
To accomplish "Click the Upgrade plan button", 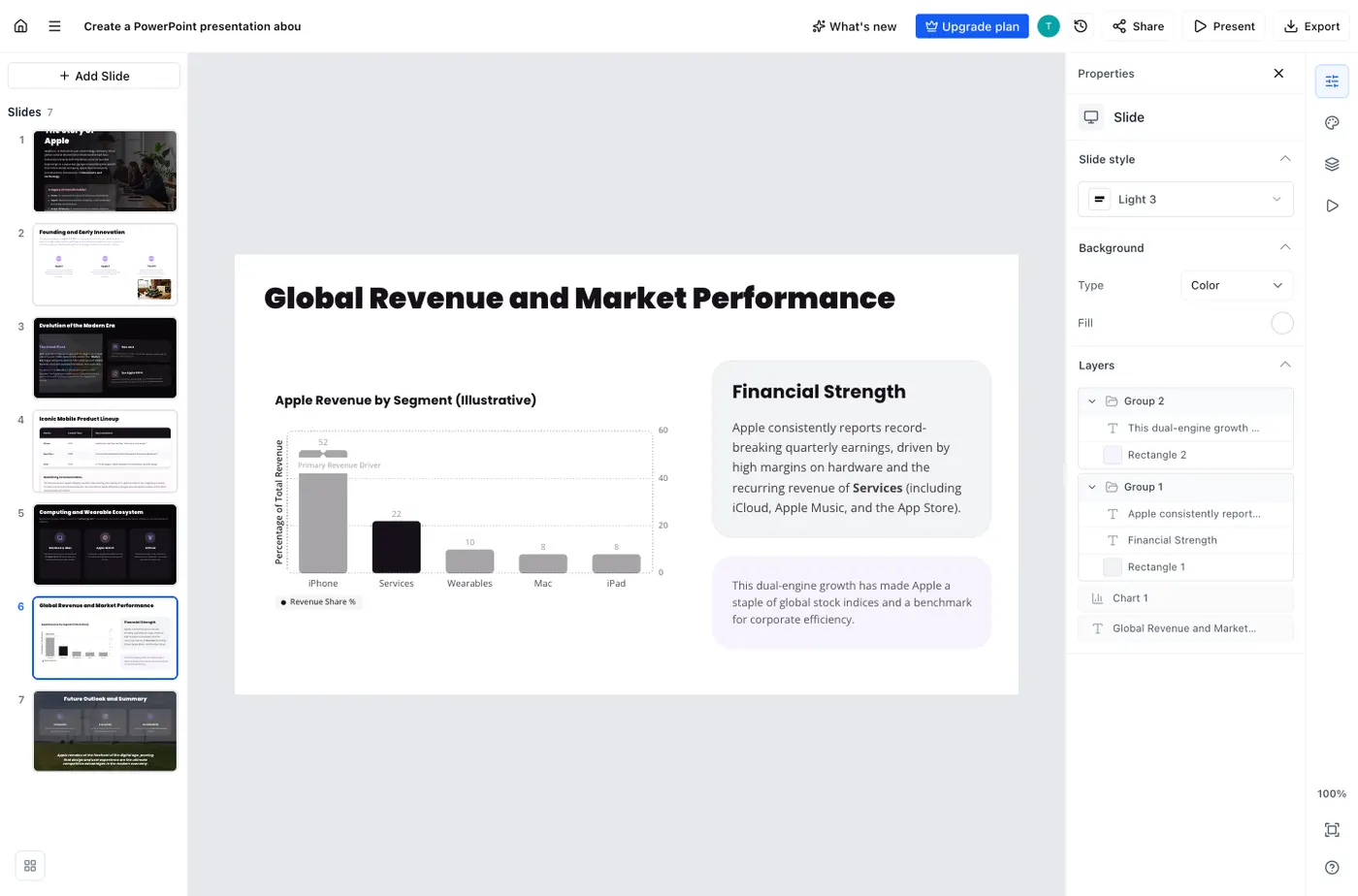I will [972, 26].
